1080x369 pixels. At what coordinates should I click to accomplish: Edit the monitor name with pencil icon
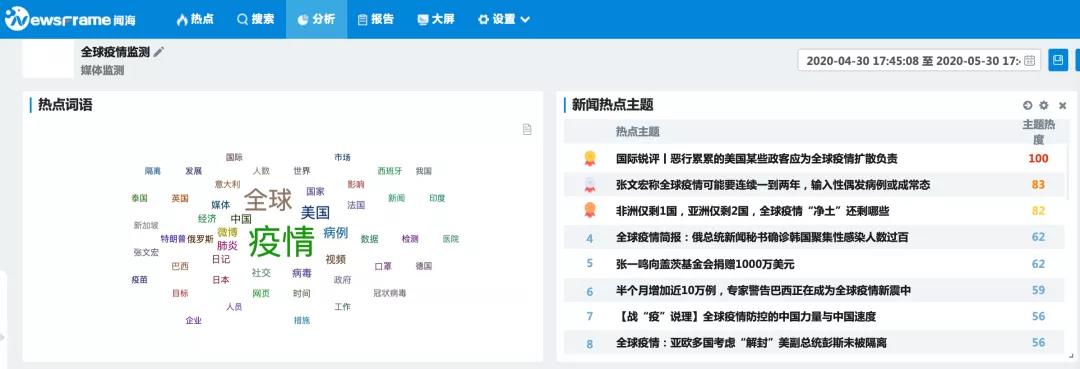pyautogui.click(x=159, y=52)
